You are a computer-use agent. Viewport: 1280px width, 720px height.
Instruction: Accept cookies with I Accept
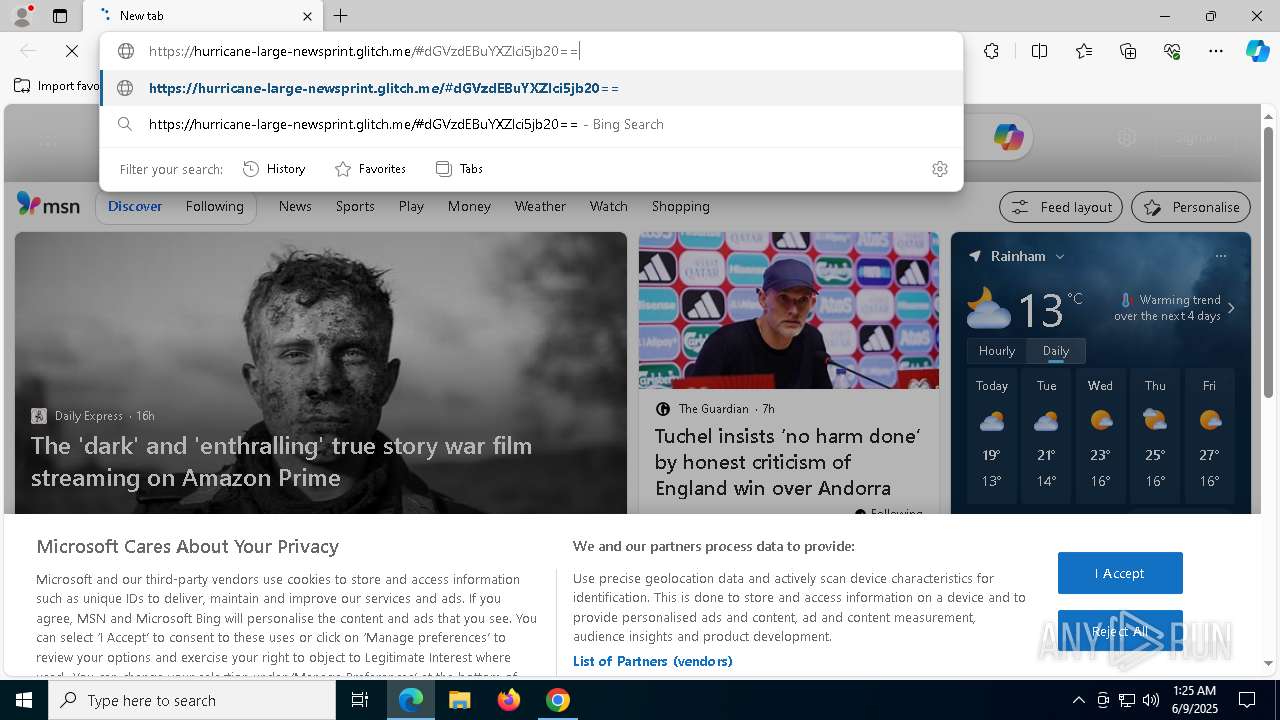1120,573
